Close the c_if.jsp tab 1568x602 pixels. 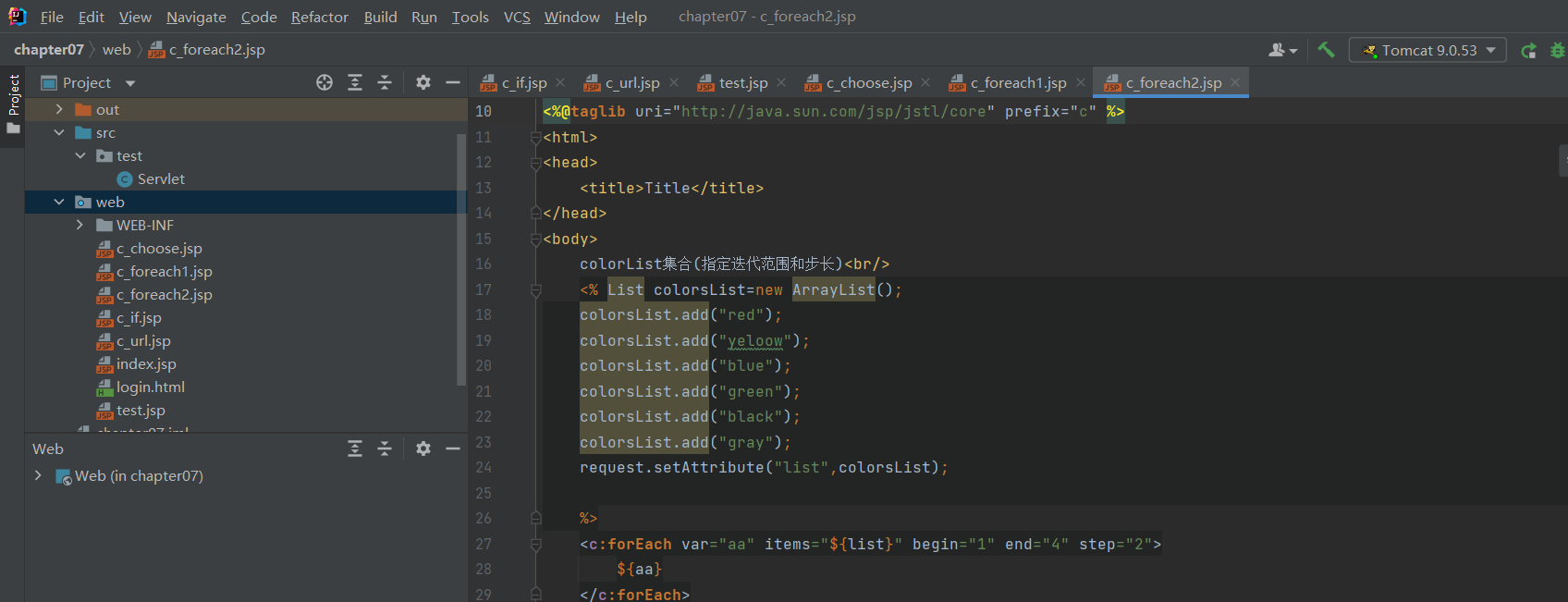point(560,82)
